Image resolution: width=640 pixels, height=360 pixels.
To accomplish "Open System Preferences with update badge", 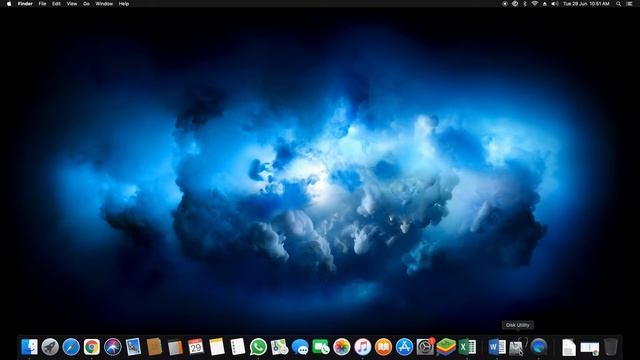I will (x=425, y=347).
